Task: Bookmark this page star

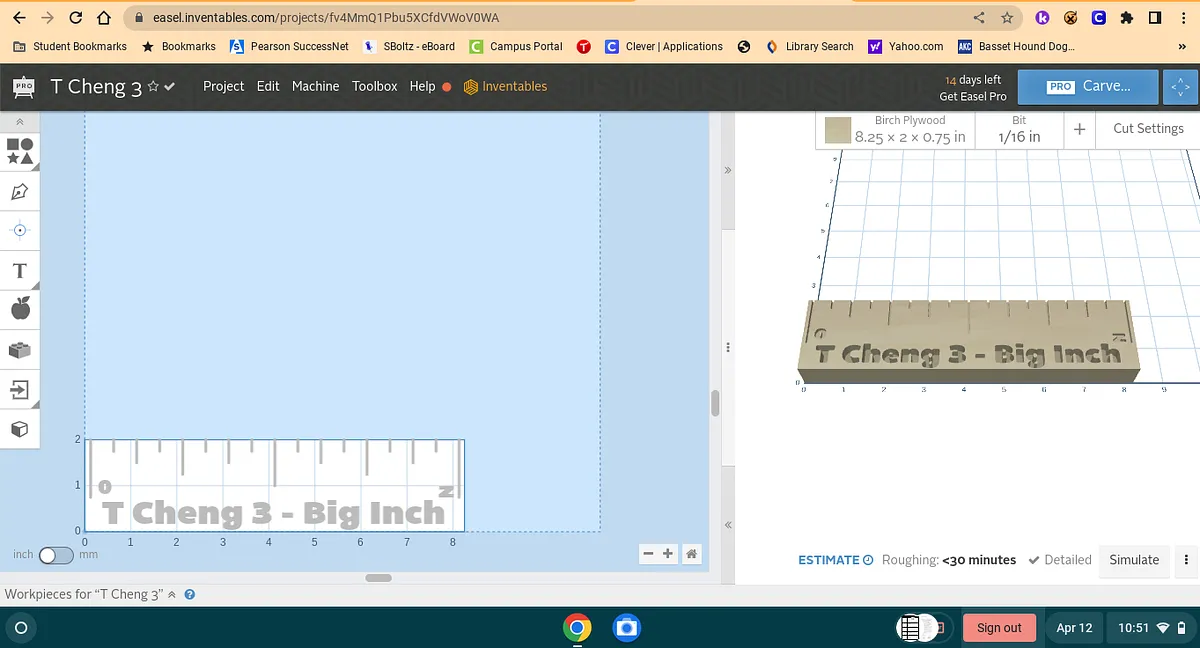Action: coord(1007,18)
